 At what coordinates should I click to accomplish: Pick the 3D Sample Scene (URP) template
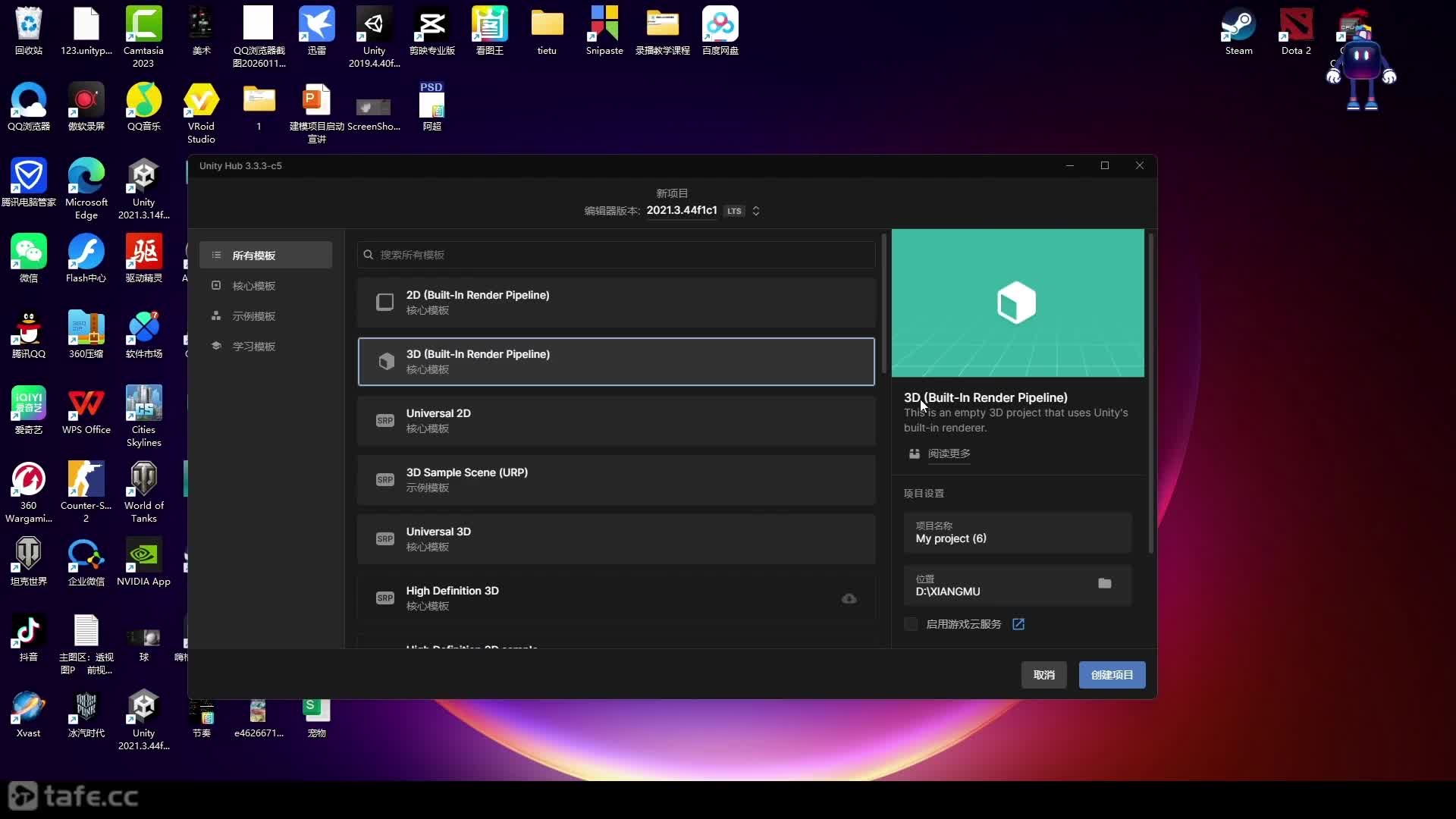[616, 480]
